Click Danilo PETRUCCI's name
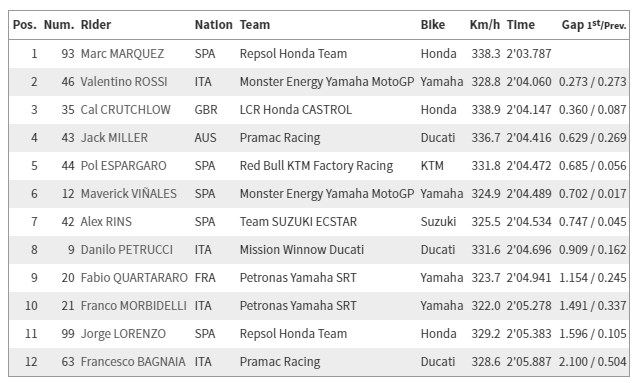This screenshot has width=638, height=383. point(127,250)
